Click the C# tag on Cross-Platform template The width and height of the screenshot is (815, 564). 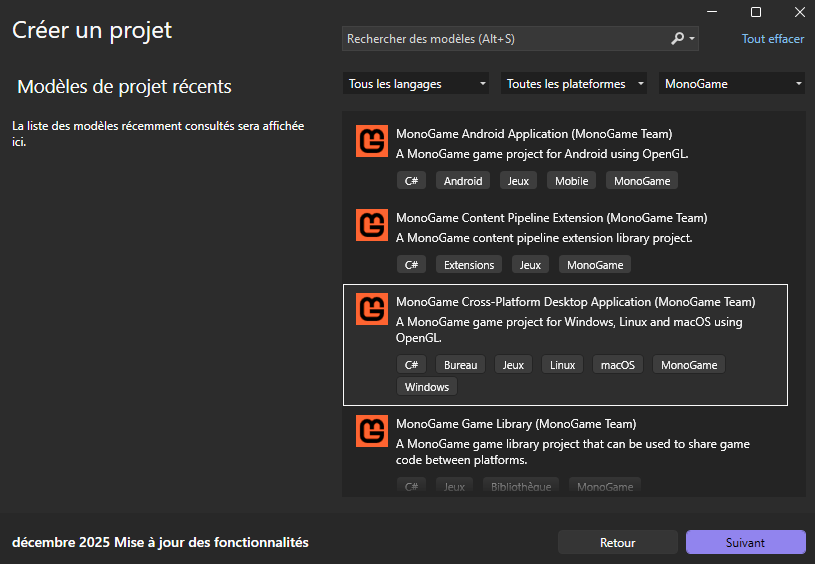(411, 365)
